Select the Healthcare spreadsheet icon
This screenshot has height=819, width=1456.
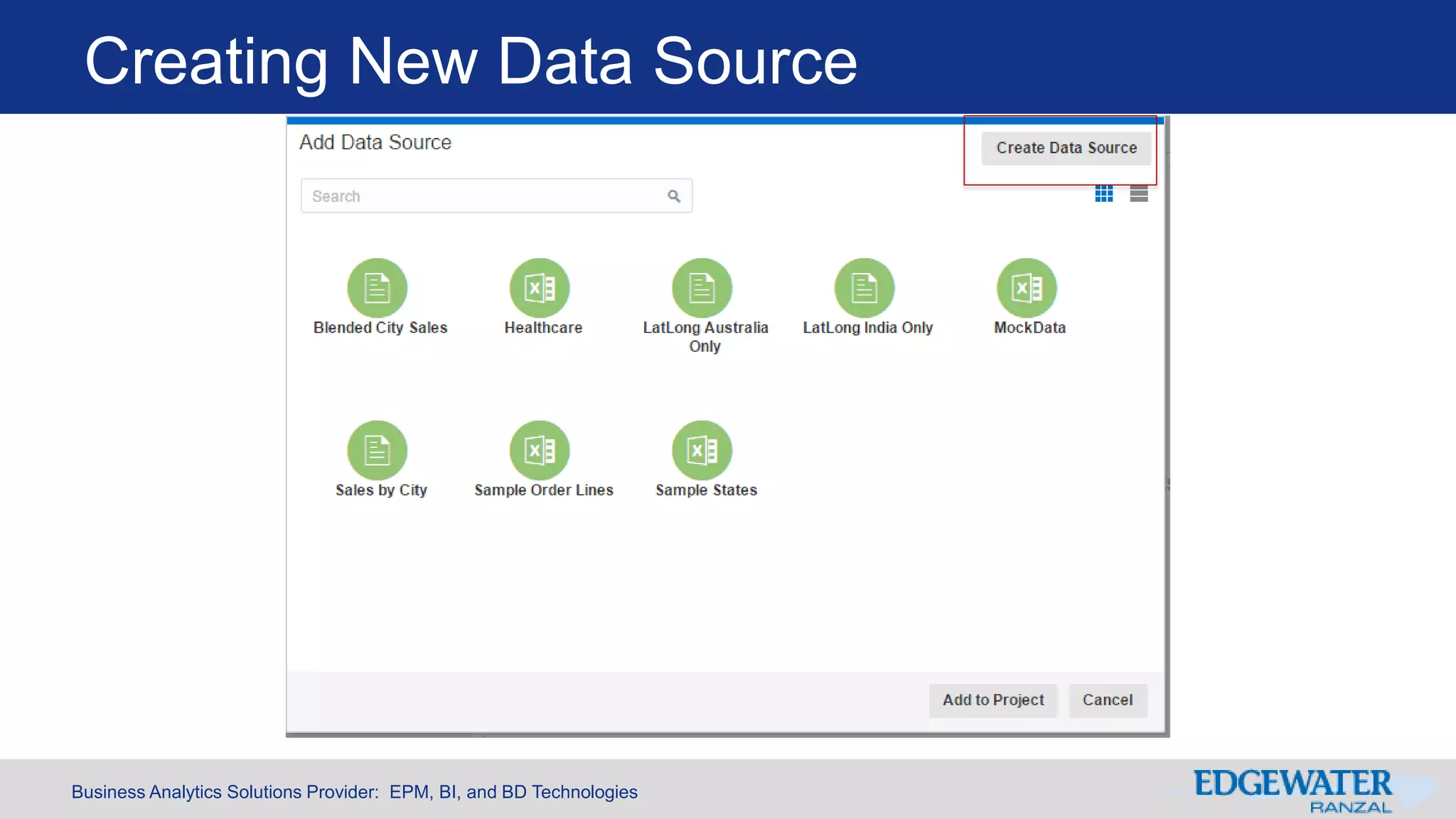pos(540,288)
